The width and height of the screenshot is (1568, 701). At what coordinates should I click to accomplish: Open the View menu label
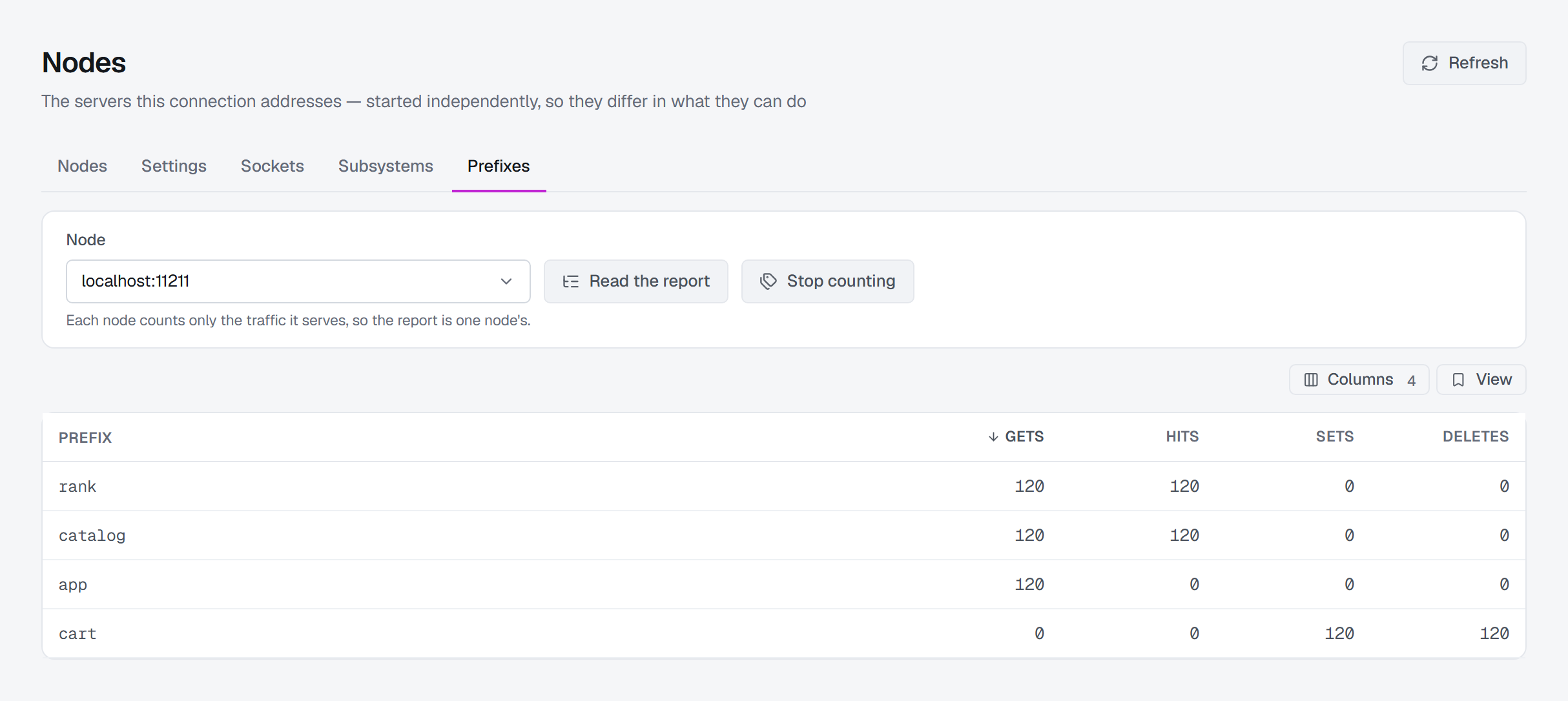(1494, 380)
